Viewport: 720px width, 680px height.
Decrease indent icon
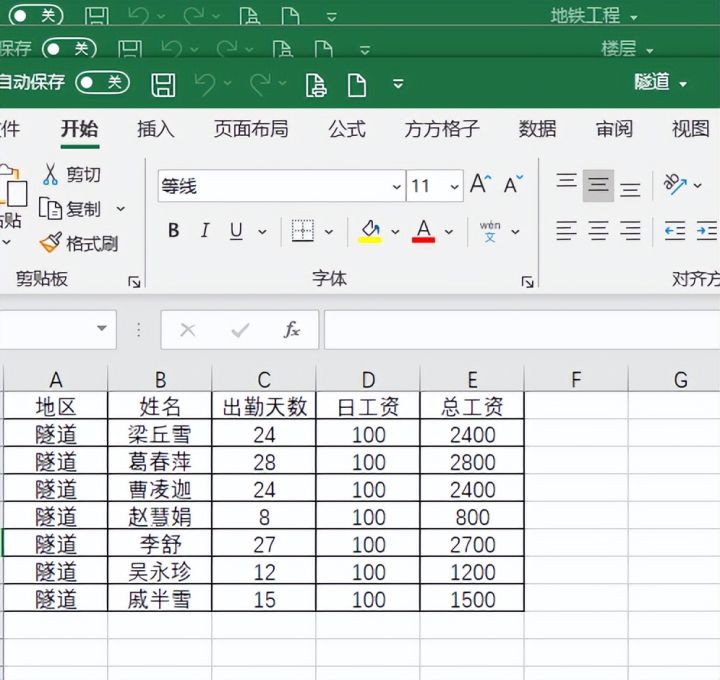pyautogui.click(x=675, y=230)
